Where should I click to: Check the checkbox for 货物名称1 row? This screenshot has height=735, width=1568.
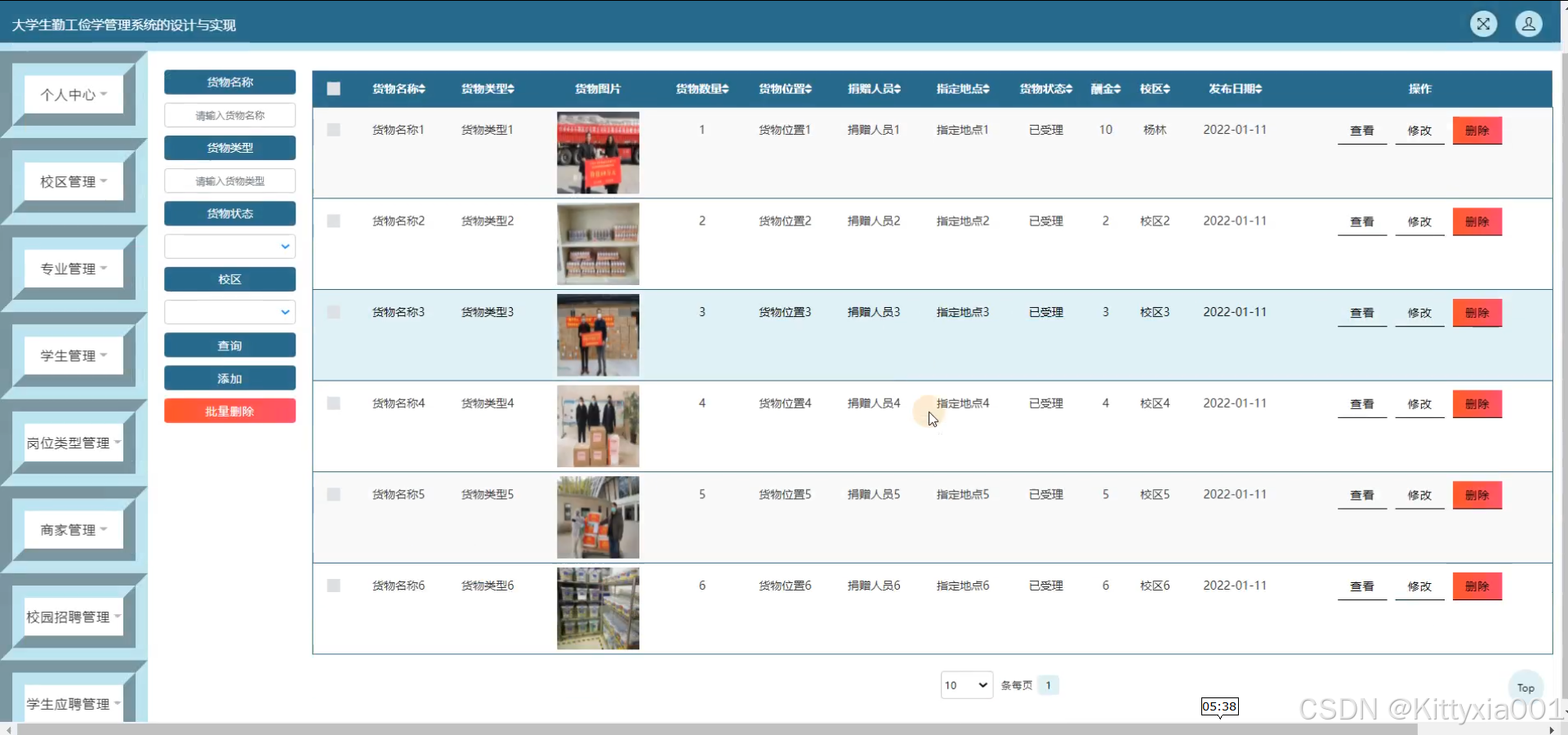(x=333, y=130)
